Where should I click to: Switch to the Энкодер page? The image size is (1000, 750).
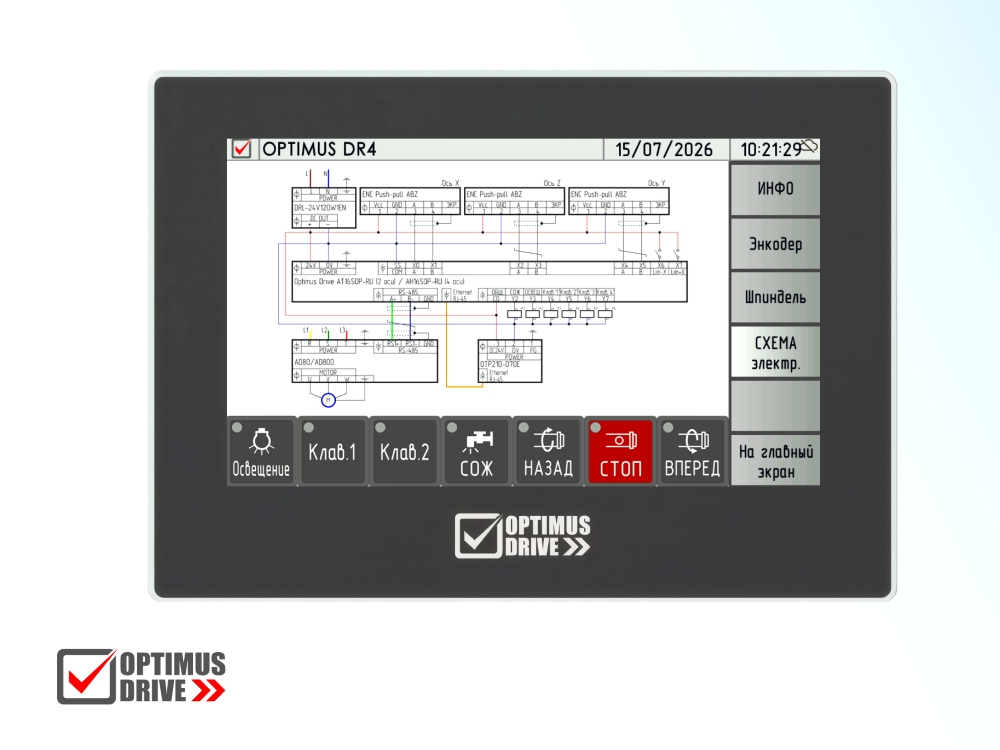776,244
